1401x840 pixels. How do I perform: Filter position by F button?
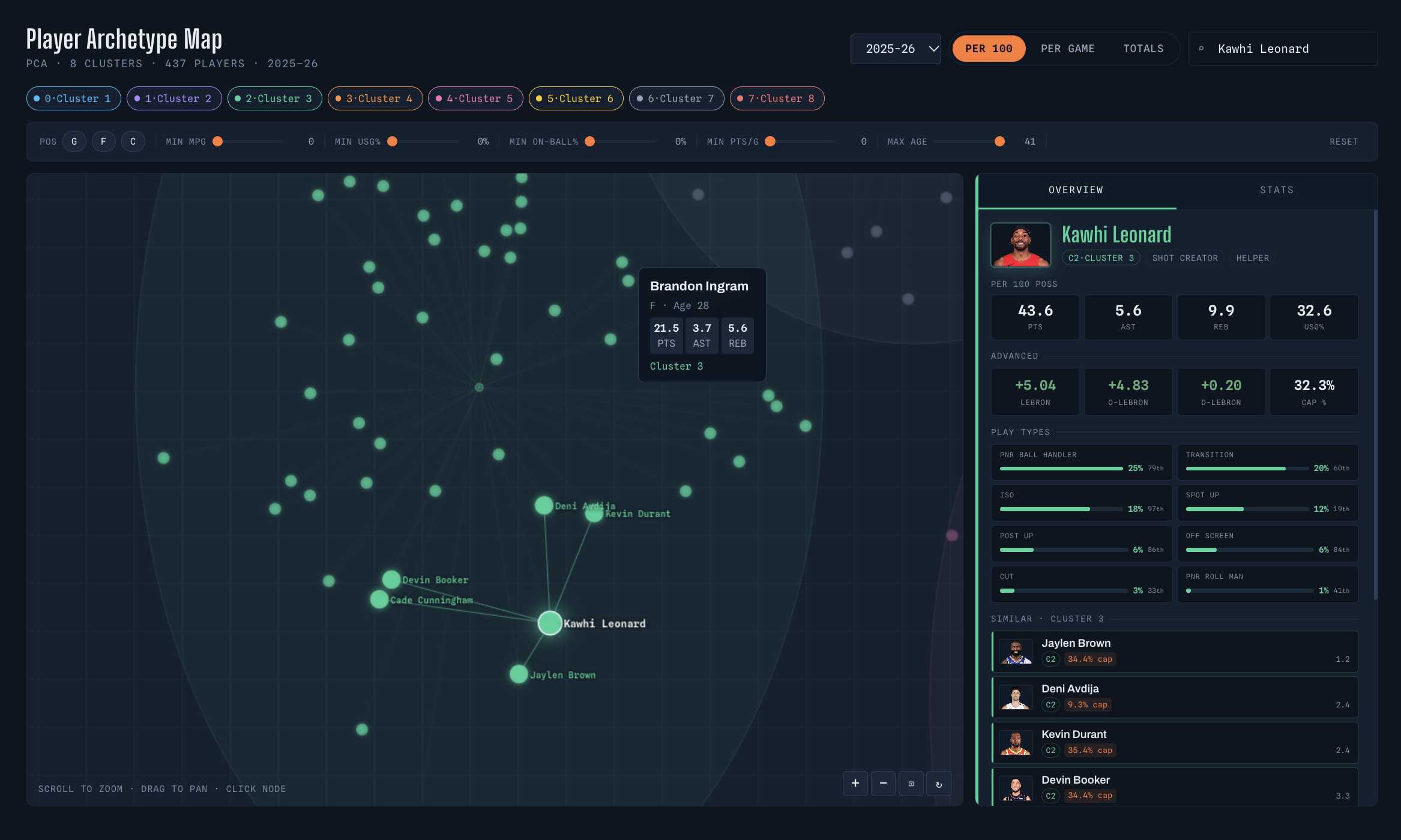(x=104, y=142)
